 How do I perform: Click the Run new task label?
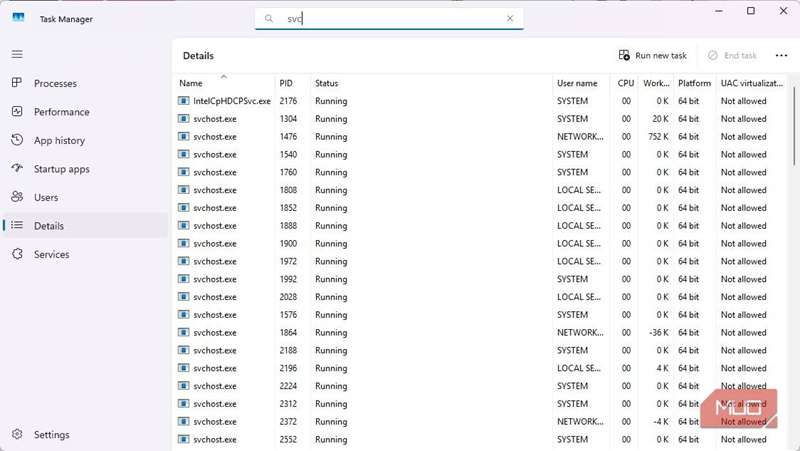pyautogui.click(x=661, y=56)
